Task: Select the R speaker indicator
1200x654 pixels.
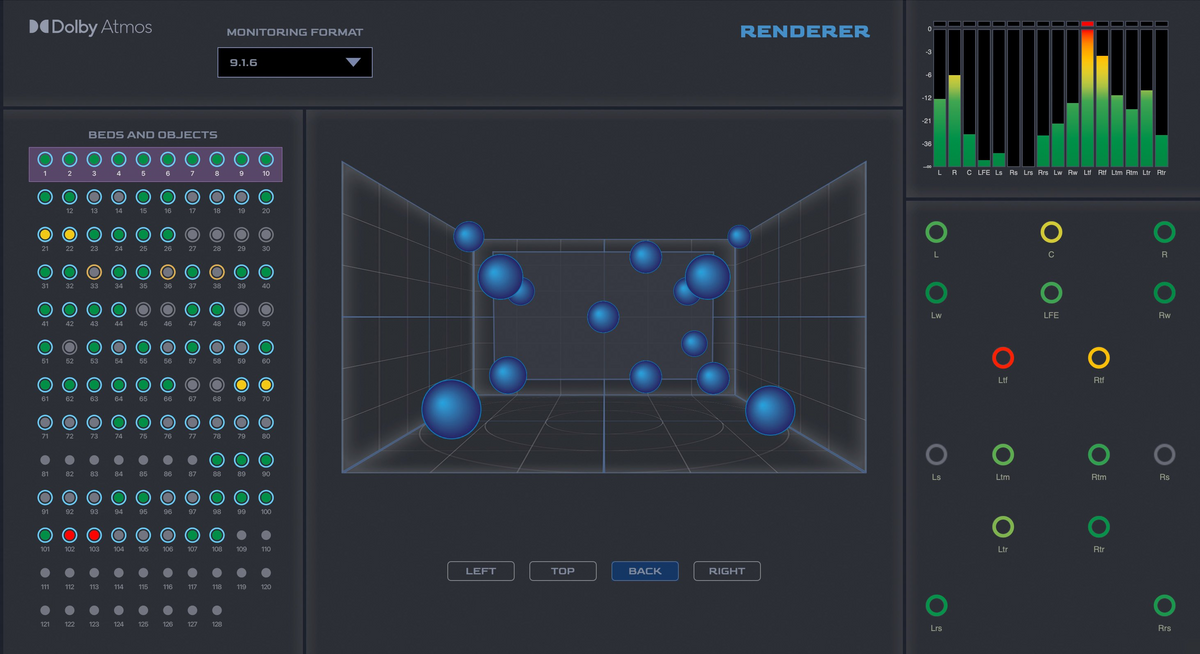Action: (1164, 232)
